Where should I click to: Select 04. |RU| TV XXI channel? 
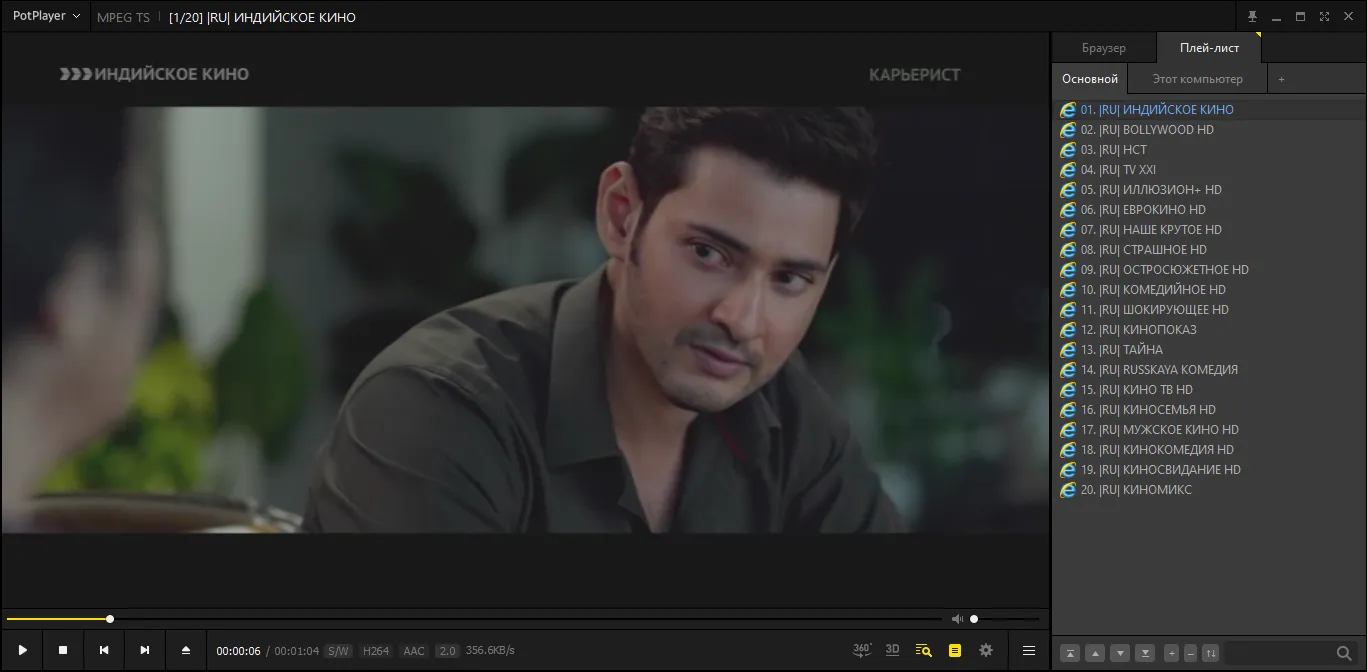point(1209,170)
